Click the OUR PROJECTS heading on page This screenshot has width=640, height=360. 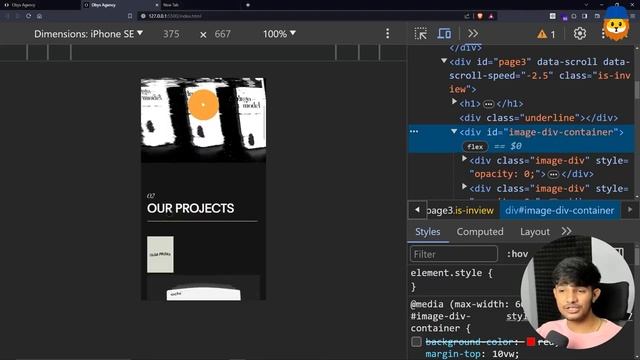click(x=191, y=209)
